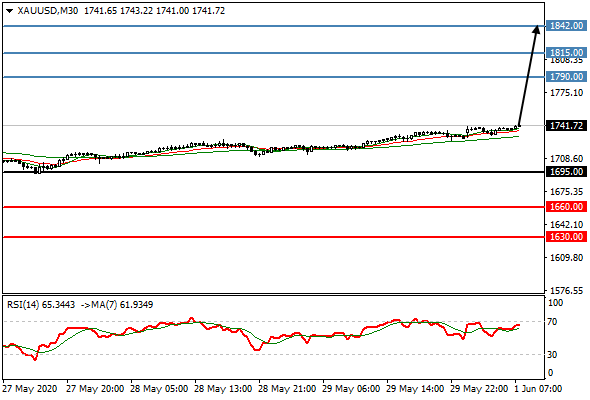Click the 1576.55 price axis value

(567, 290)
